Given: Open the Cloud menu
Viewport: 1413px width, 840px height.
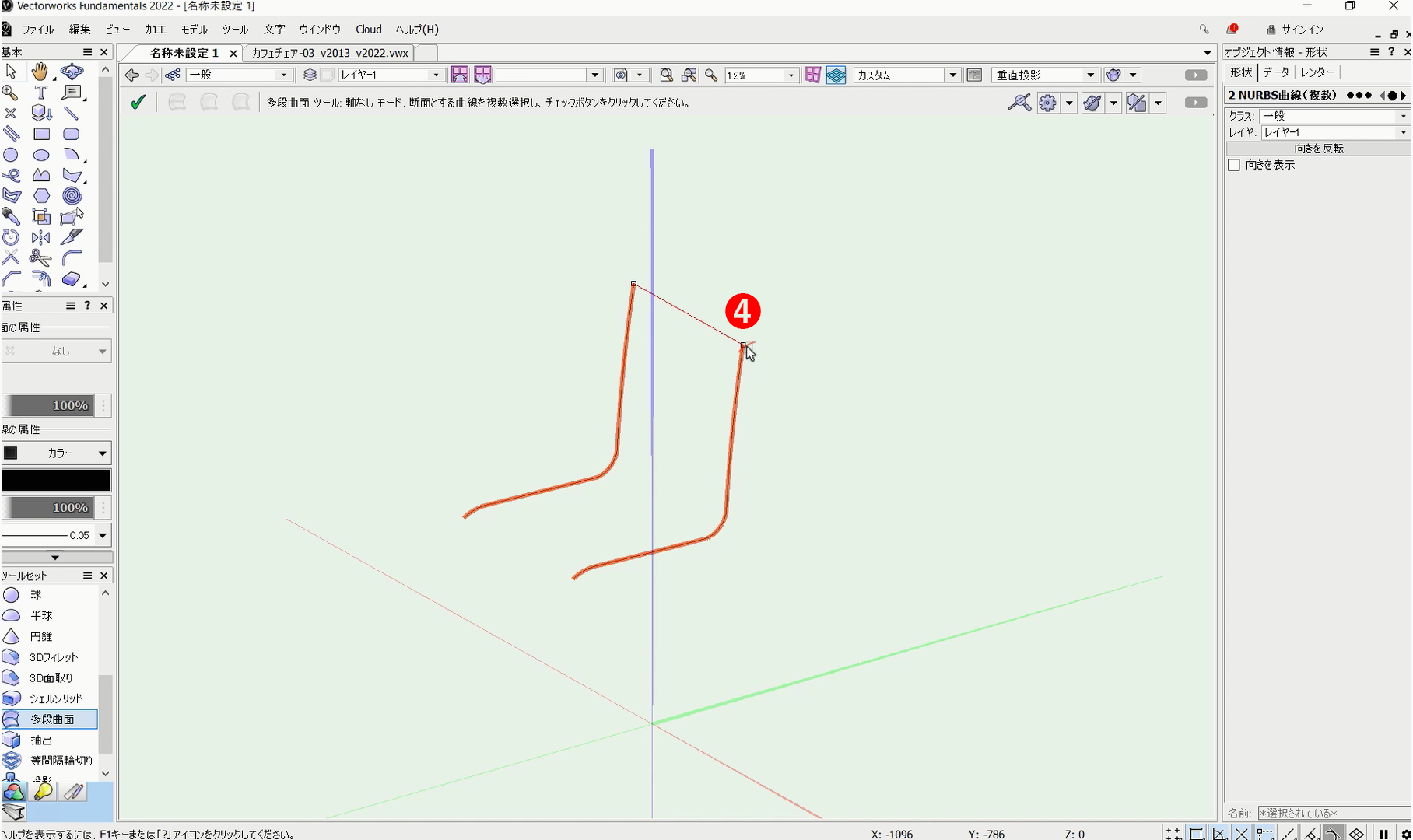Looking at the screenshot, I should coord(369,30).
